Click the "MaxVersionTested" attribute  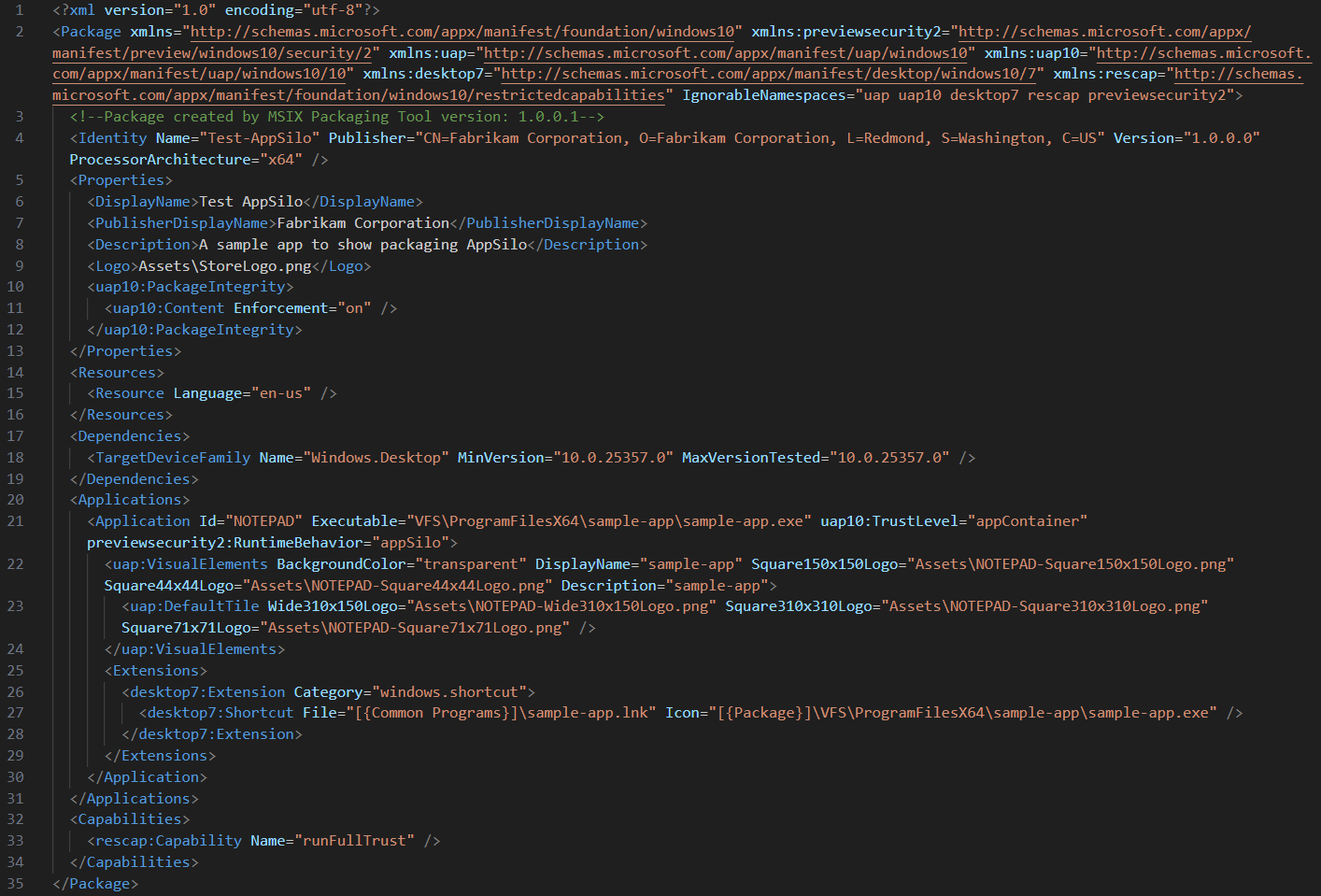point(751,458)
